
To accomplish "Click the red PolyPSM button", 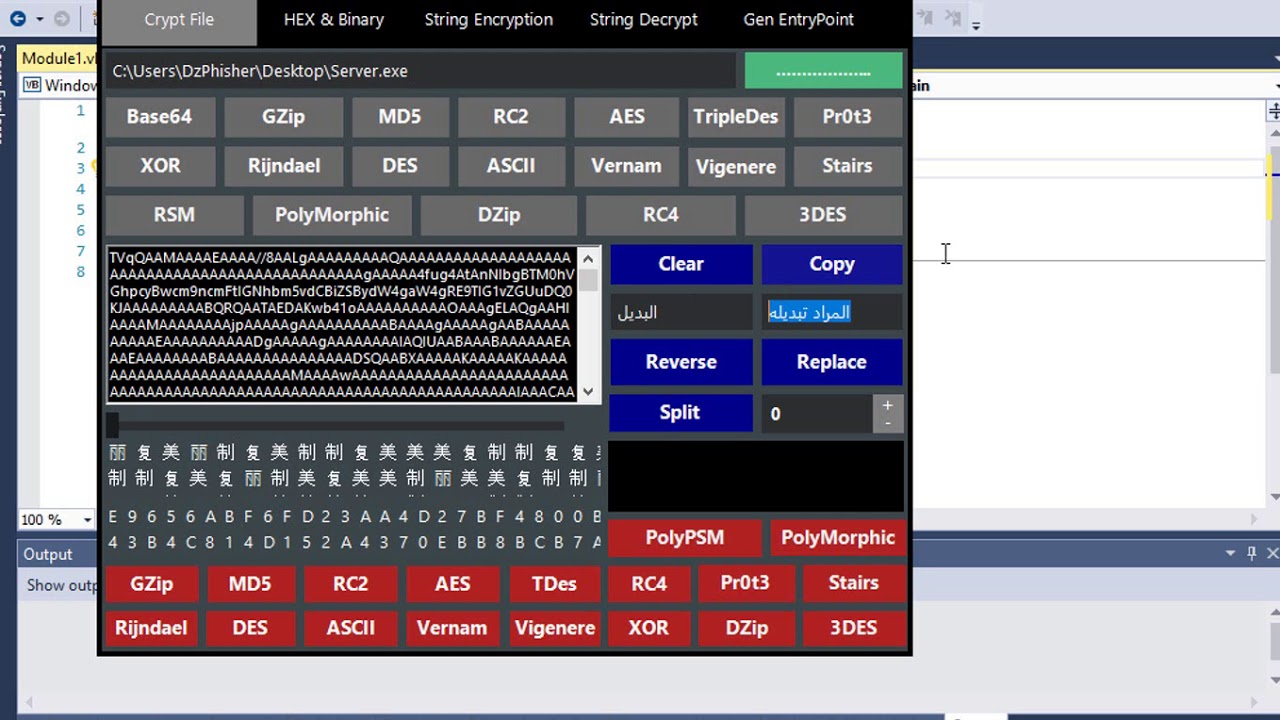I will pos(685,538).
